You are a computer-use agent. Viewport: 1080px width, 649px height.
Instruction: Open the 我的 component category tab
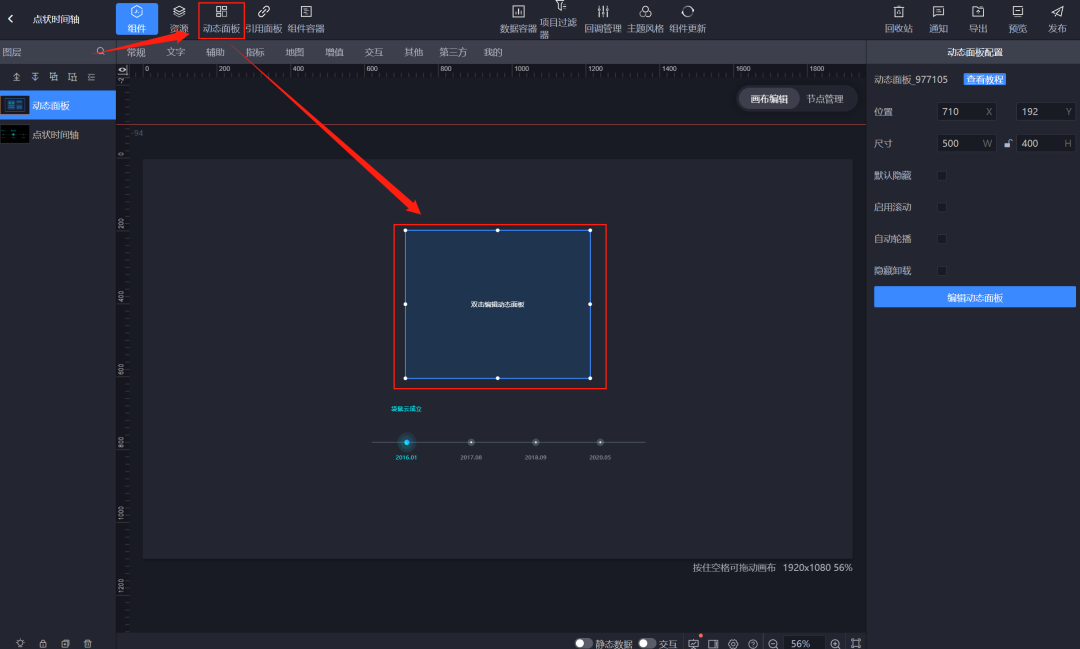click(493, 52)
